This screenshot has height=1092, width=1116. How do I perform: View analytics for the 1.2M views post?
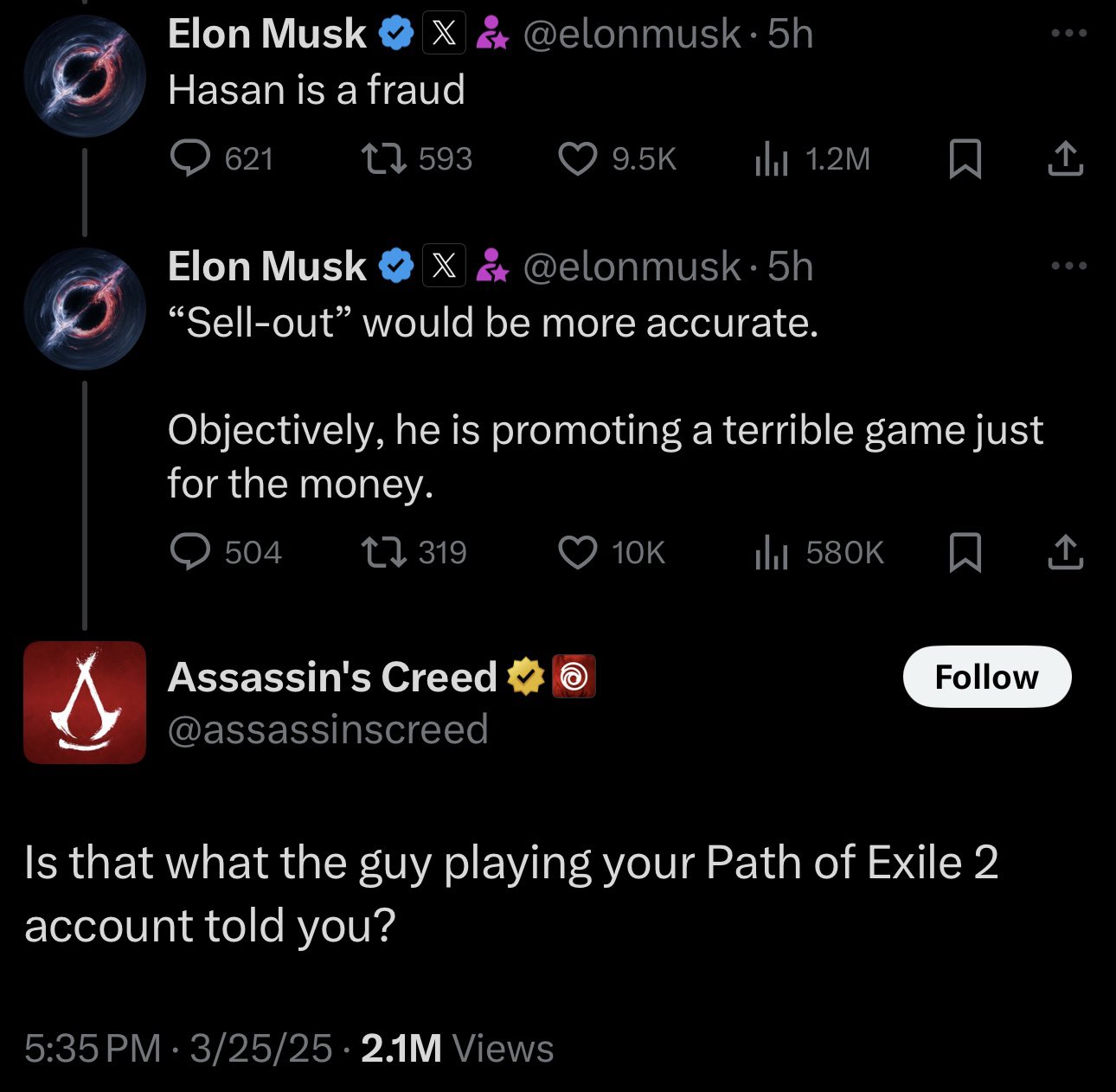(x=771, y=158)
